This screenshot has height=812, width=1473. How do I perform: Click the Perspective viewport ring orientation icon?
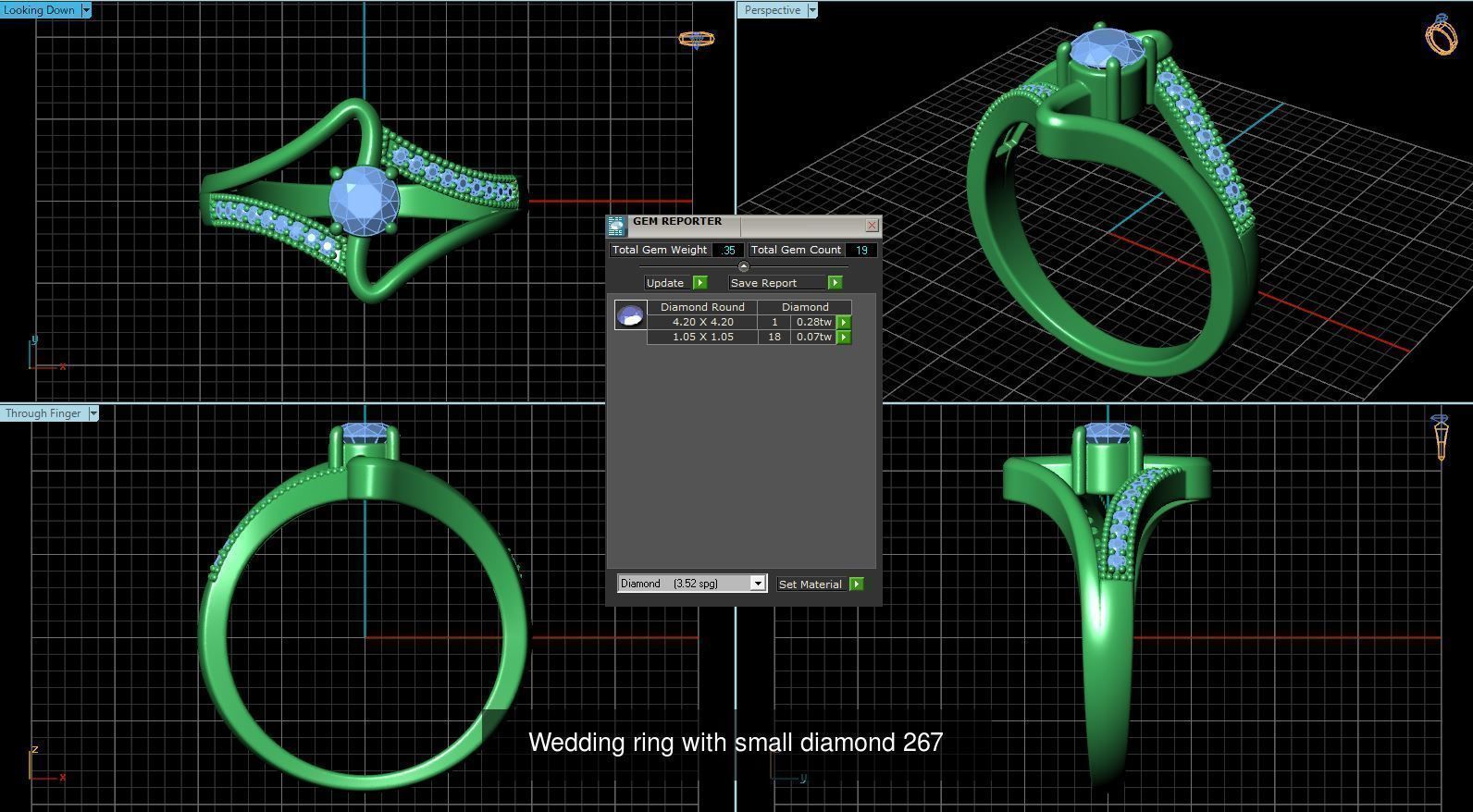coord(1441,34)
